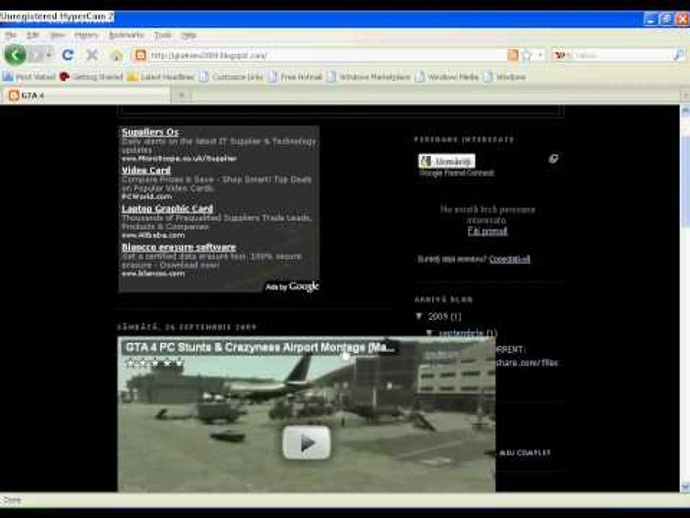The width and height of the screenshot is (690, 518).
Task: Click the Forward navigation arrow
Action: click(x=37, y=55)
